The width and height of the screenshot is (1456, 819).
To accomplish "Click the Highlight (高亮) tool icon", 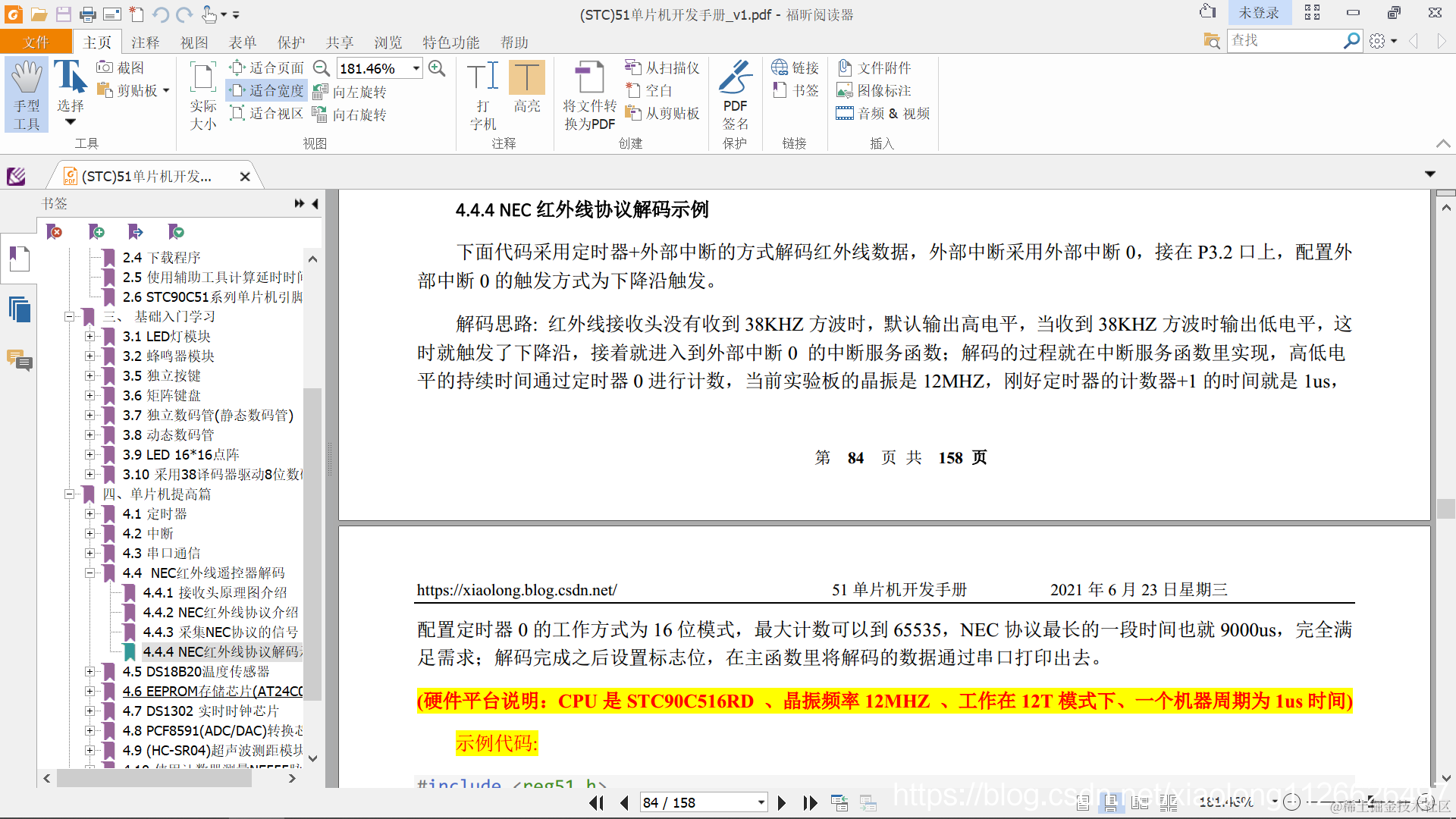I will [526, 79].
